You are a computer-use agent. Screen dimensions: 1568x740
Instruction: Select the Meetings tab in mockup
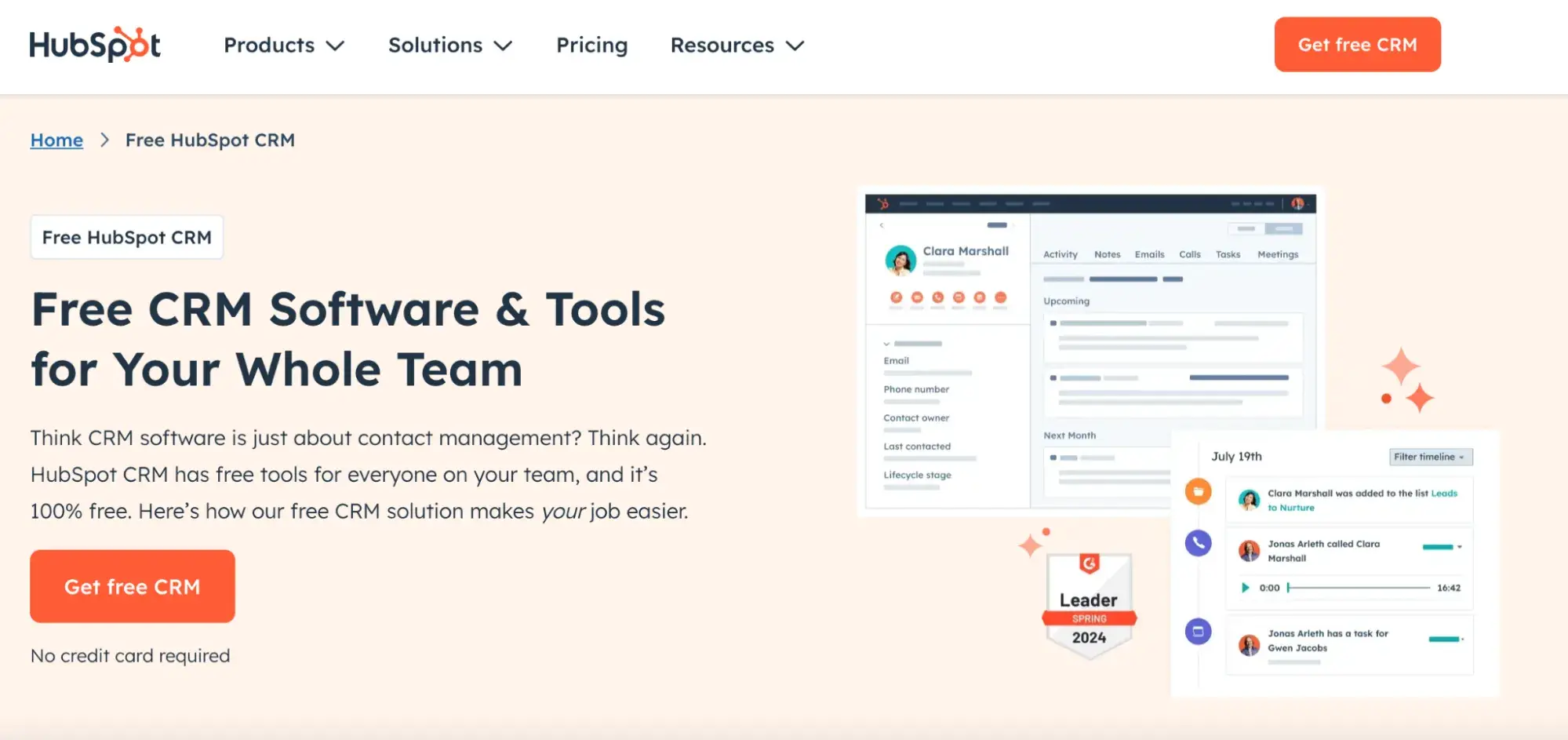[x=1278, y=254]
